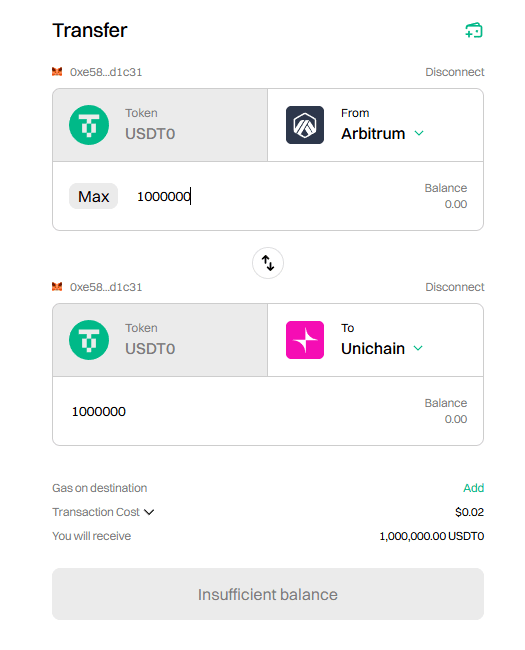Click the source wallet address 0xe58...d1c31
The image size is (525, 650).
pyautogui.click(x=106, y=72)
